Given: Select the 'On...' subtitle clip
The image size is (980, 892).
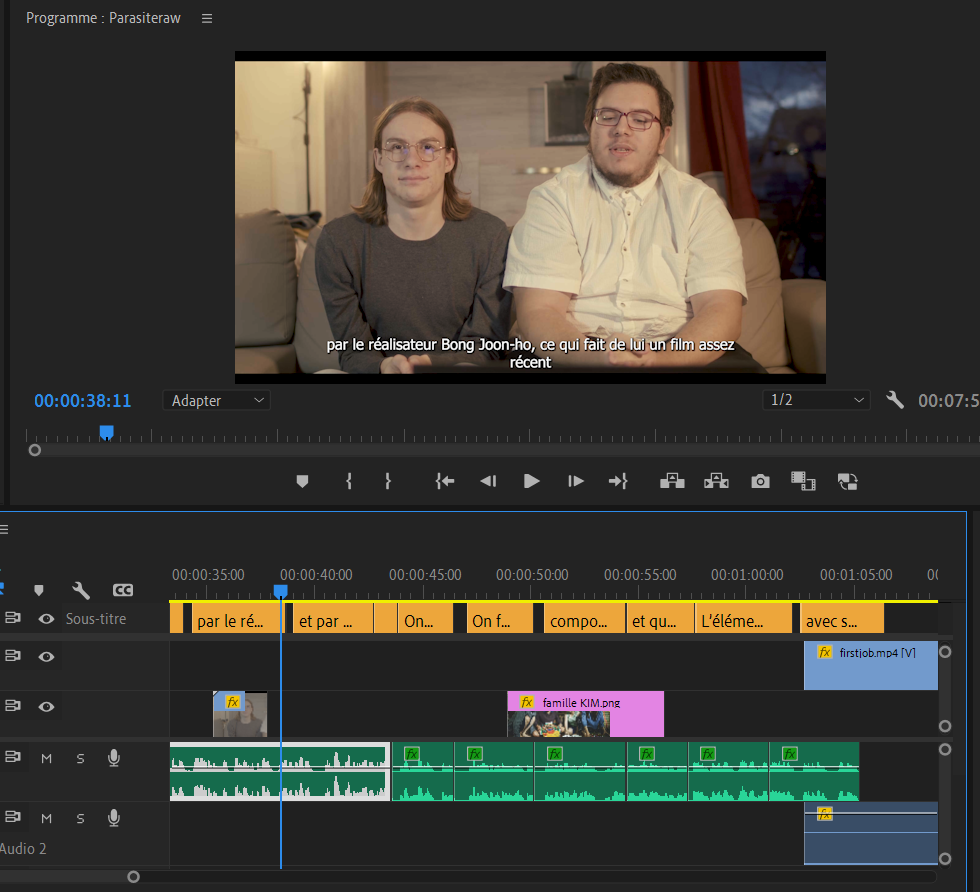Looking at the screenshot, I should [x=425, y=619].
